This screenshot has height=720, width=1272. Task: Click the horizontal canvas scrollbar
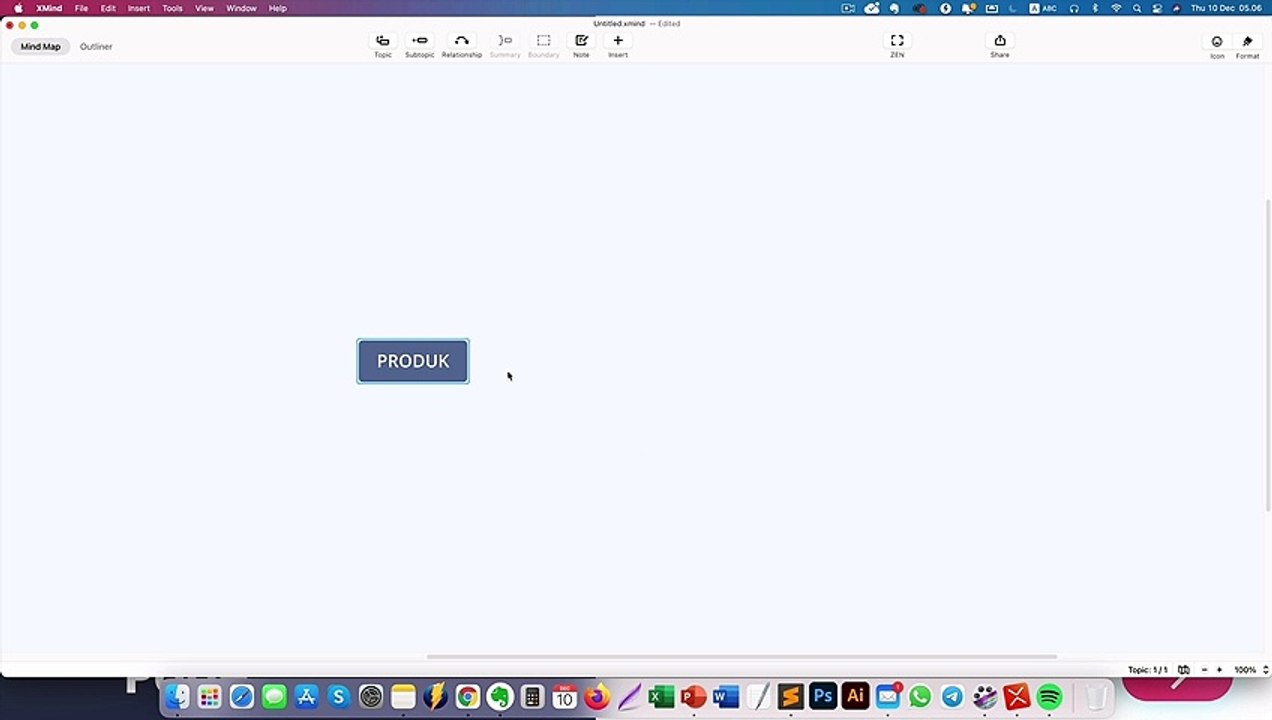click(742, 657)
